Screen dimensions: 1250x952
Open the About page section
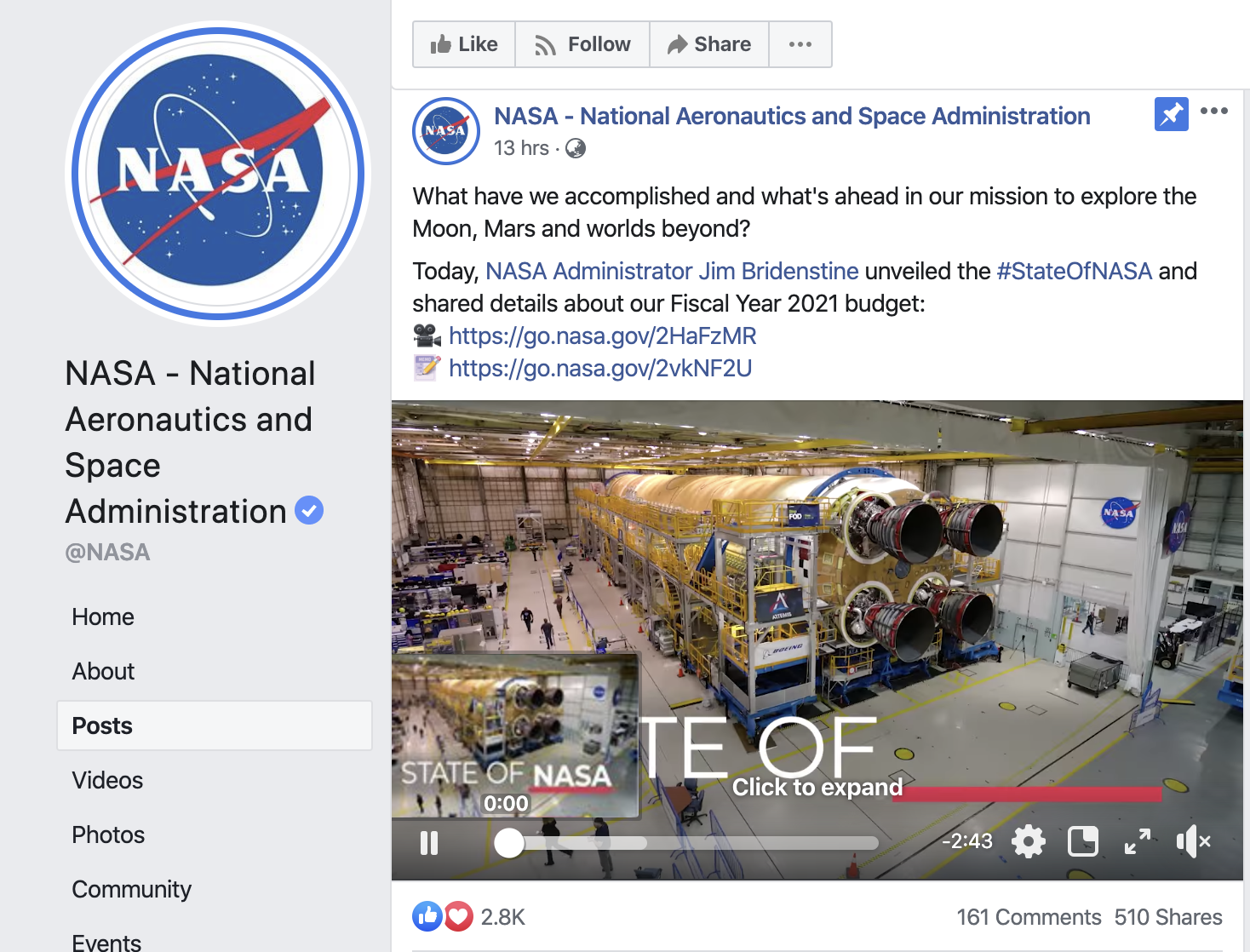(x=103, y=671)
